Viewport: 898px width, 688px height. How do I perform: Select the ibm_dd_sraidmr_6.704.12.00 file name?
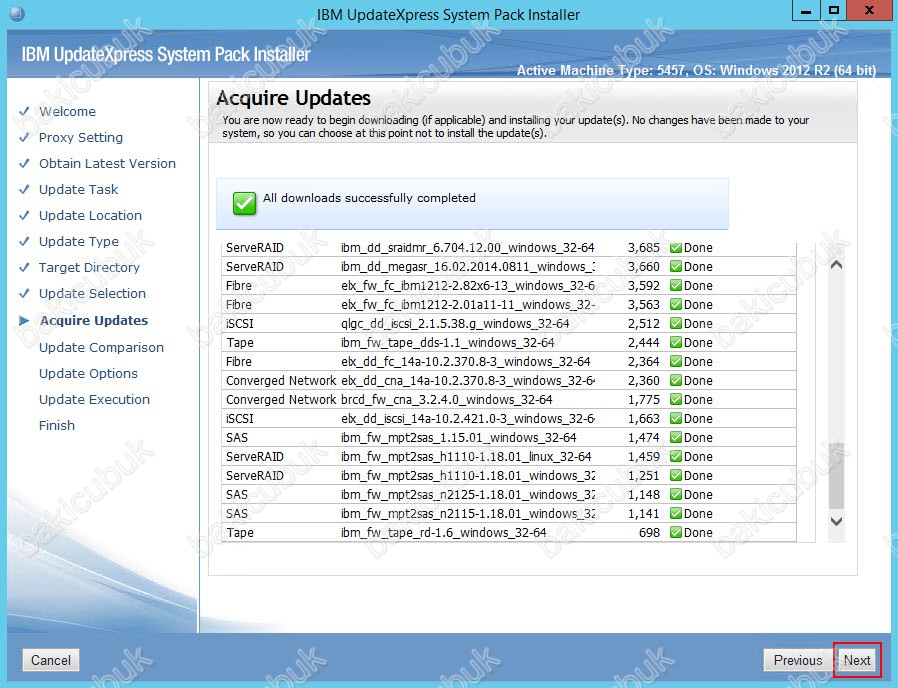point(467,247)
